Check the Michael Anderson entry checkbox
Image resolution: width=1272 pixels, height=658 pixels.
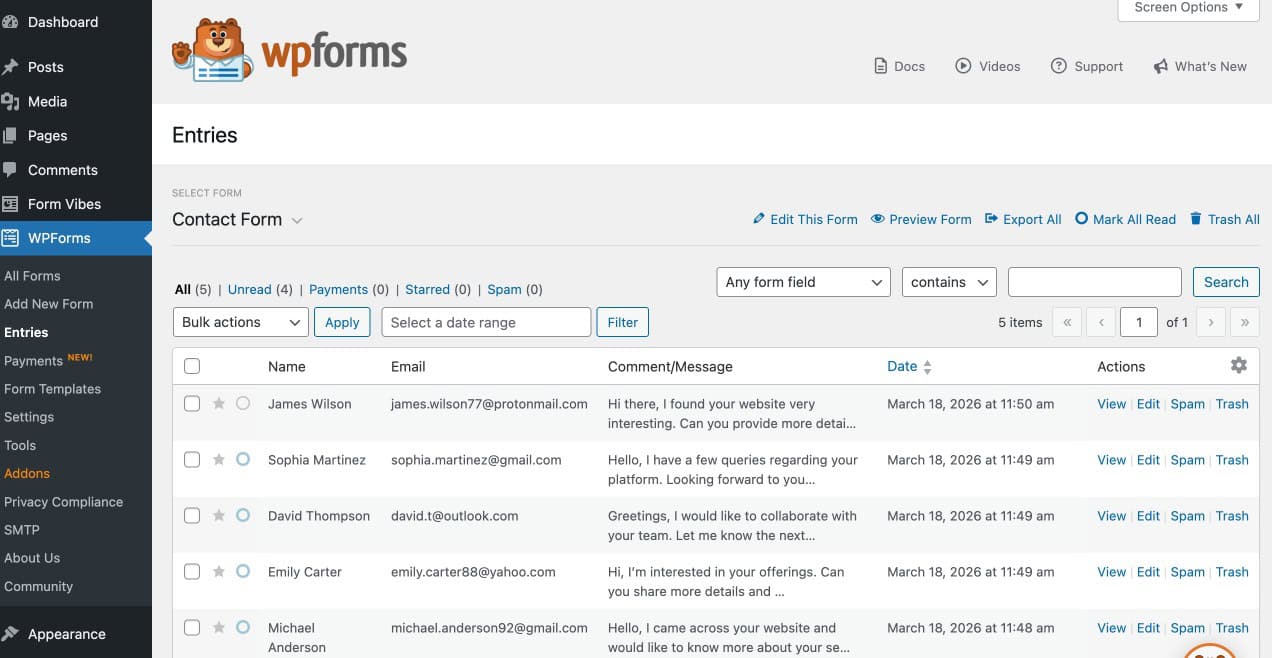(192, 628)
